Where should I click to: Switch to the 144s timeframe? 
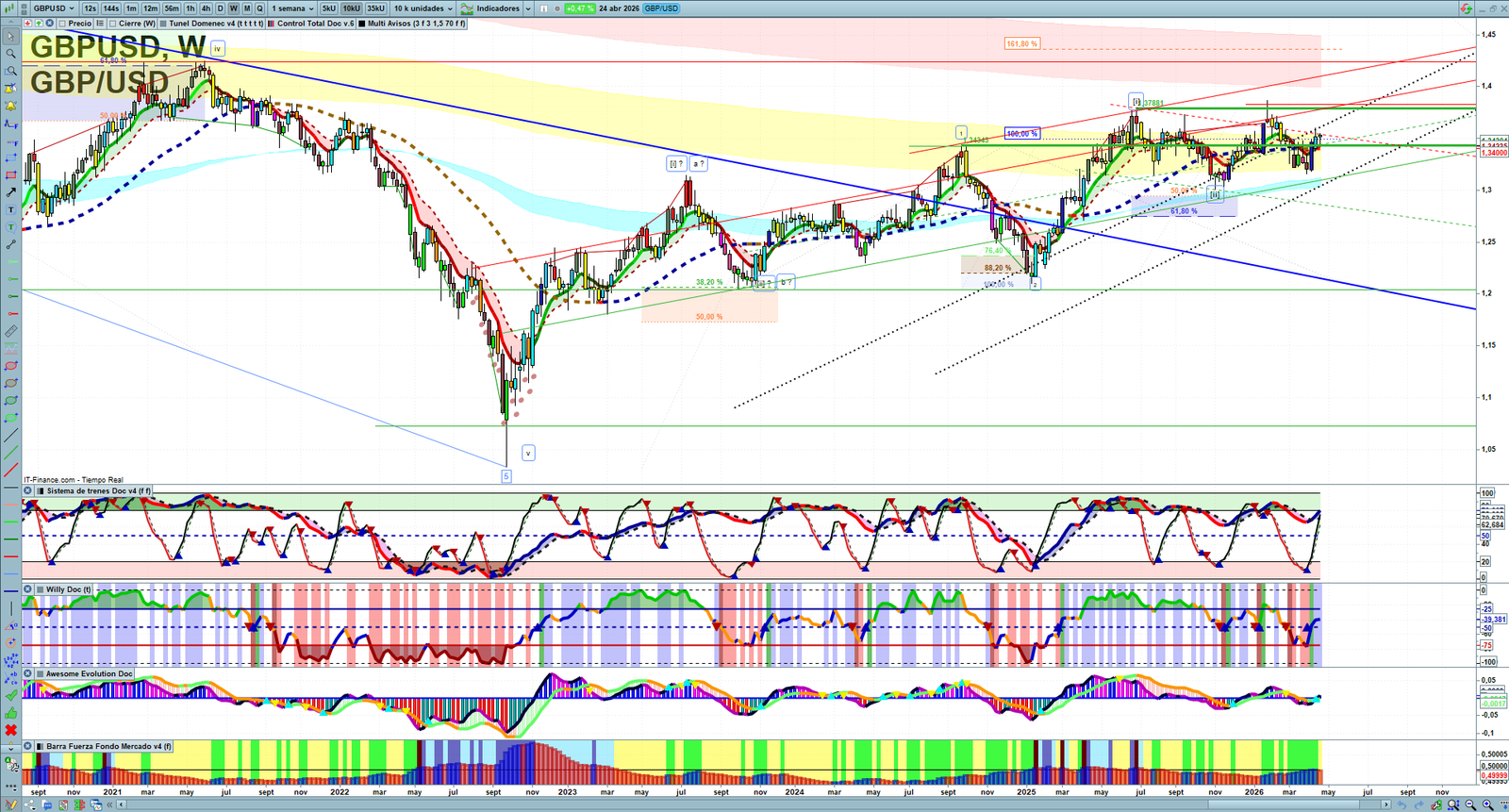(x=110, y=8)
